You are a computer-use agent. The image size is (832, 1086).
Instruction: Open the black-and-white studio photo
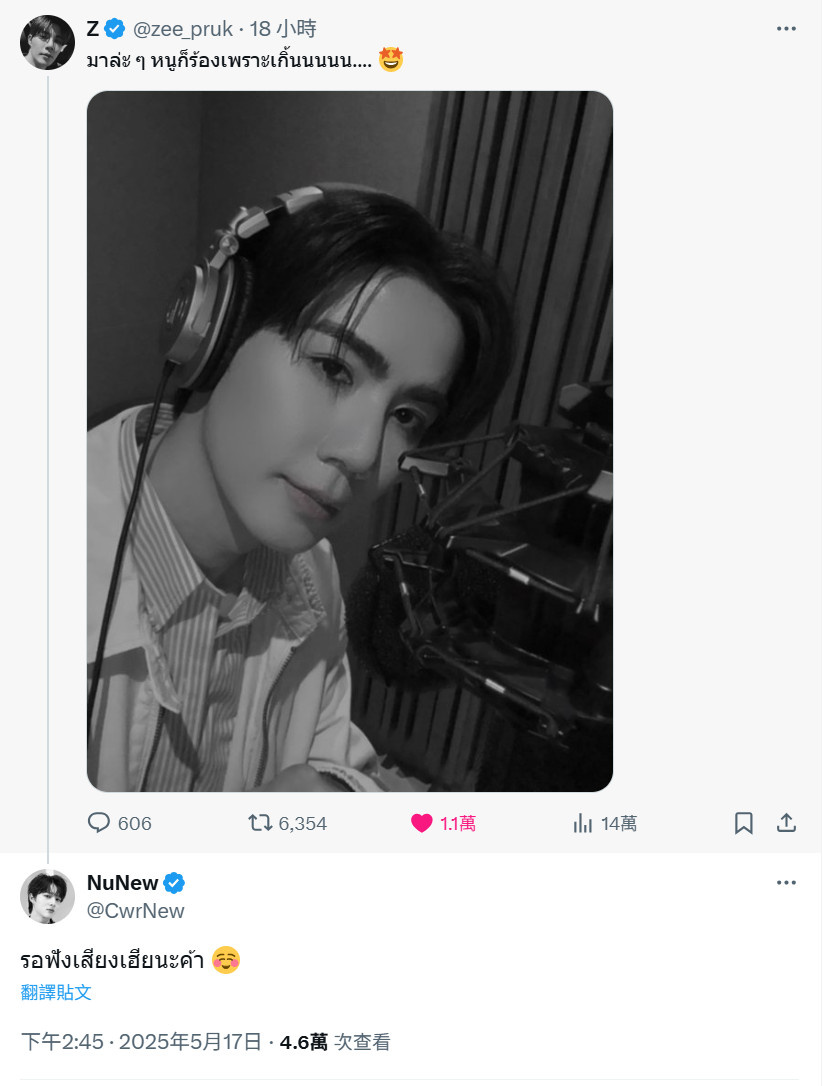(x=350, y=441)
